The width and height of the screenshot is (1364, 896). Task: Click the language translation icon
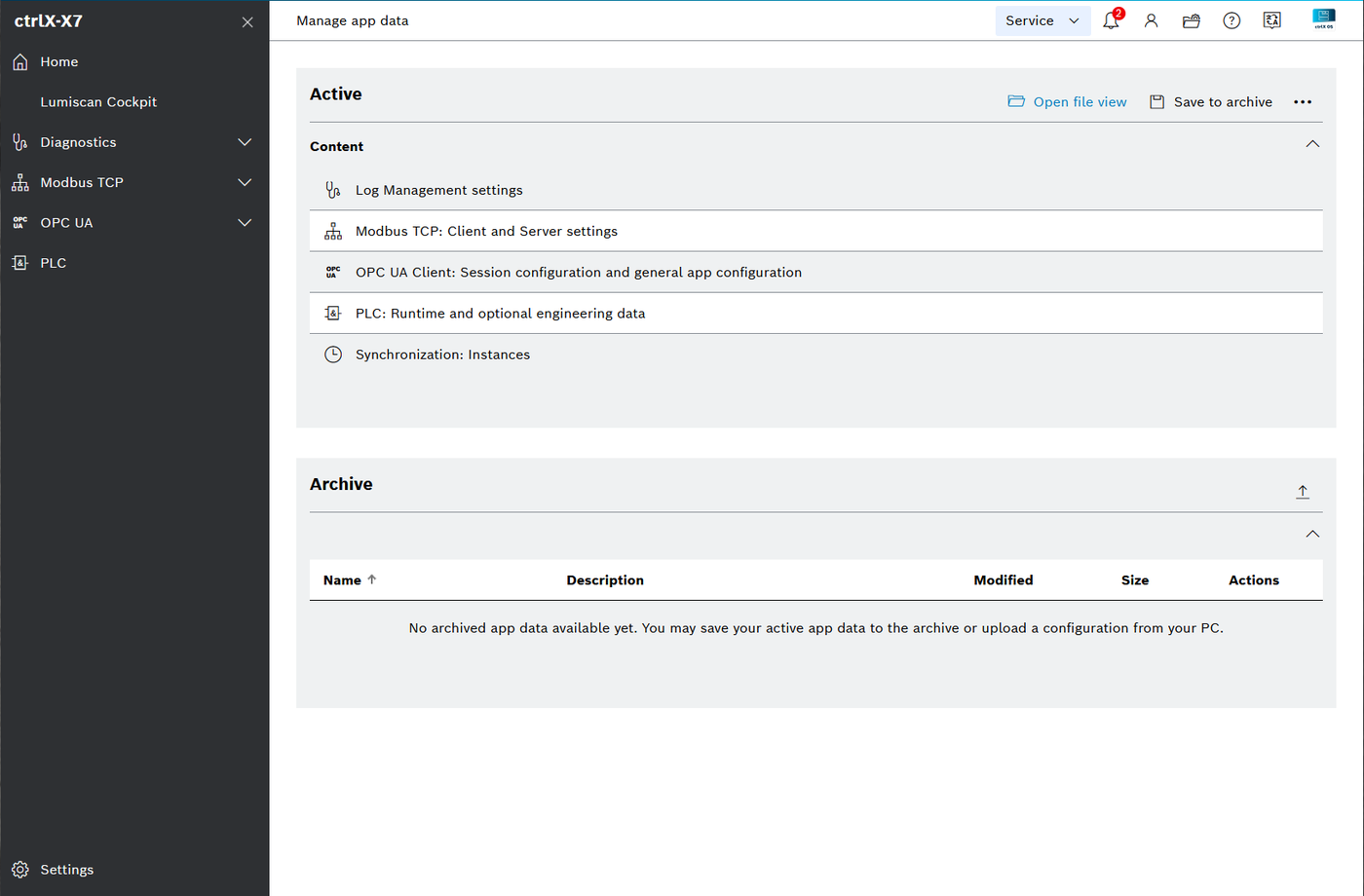pyautogui.click(x=1271, y=20)
